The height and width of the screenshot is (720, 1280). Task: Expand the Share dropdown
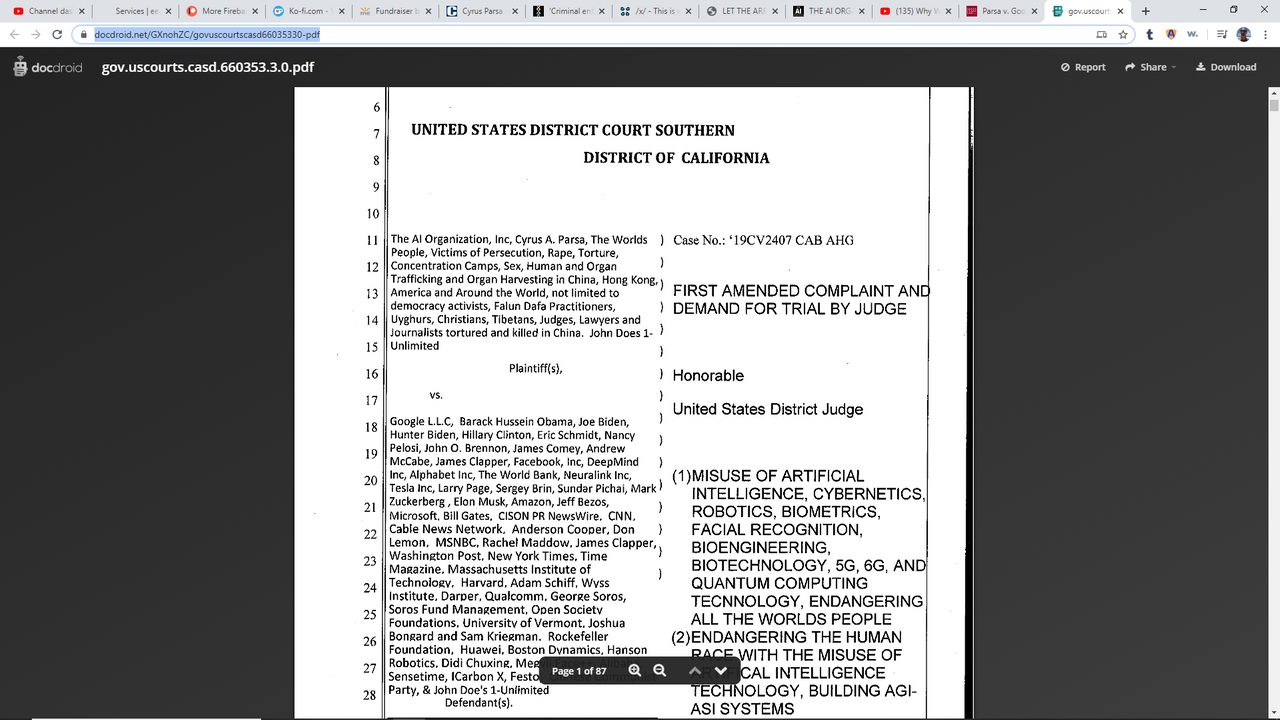(1150, 67)
